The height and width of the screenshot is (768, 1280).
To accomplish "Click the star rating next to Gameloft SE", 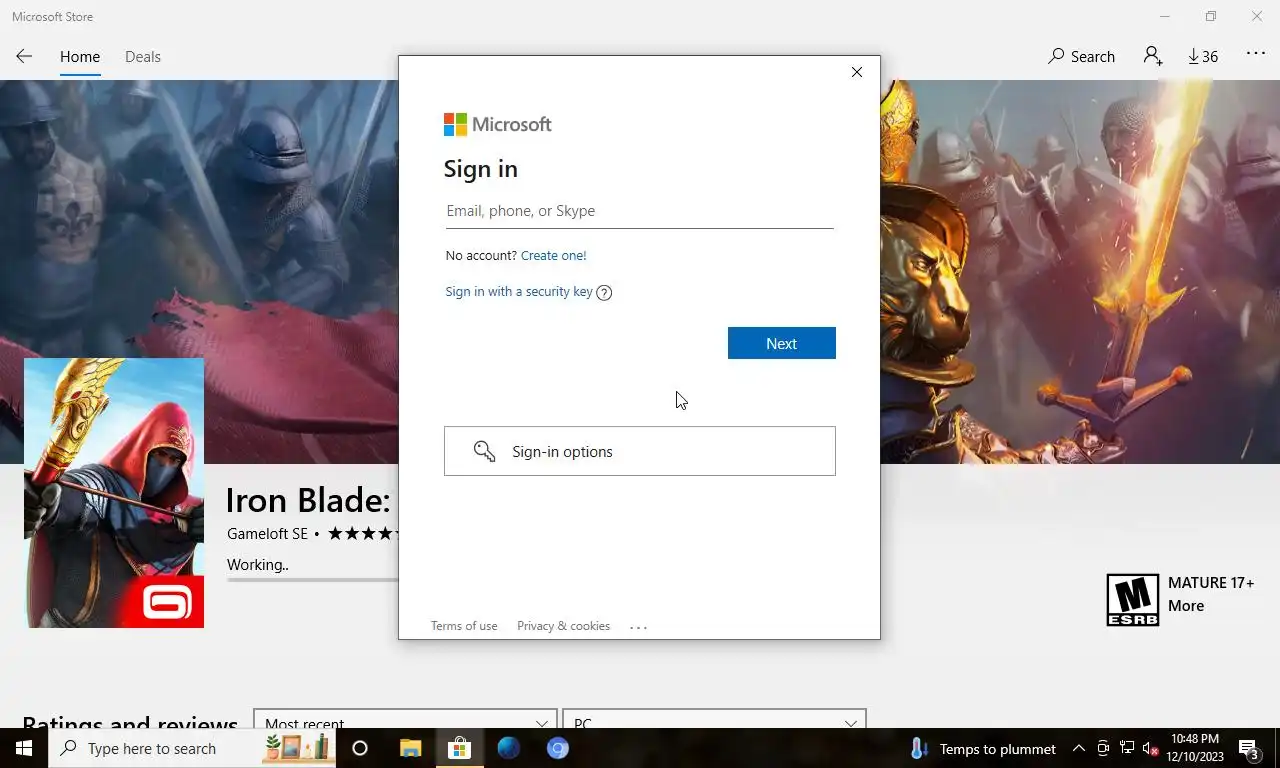I will click(364, 534).
